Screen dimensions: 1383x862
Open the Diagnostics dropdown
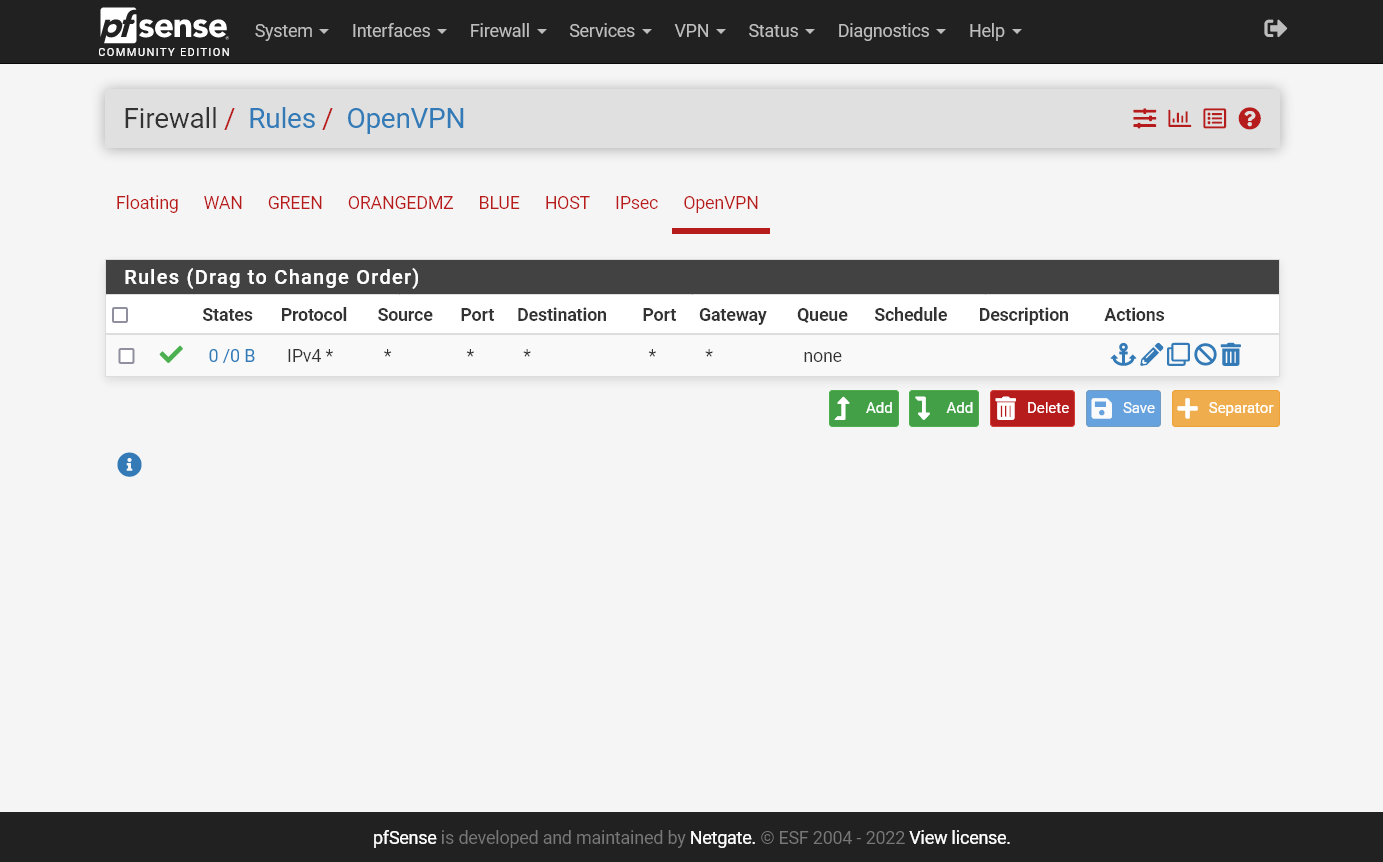[891, 31]
